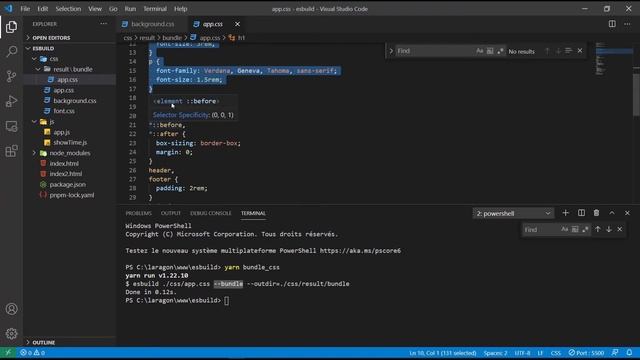Open Source Control view
This screenshot has height=360, width=640.
11,76
